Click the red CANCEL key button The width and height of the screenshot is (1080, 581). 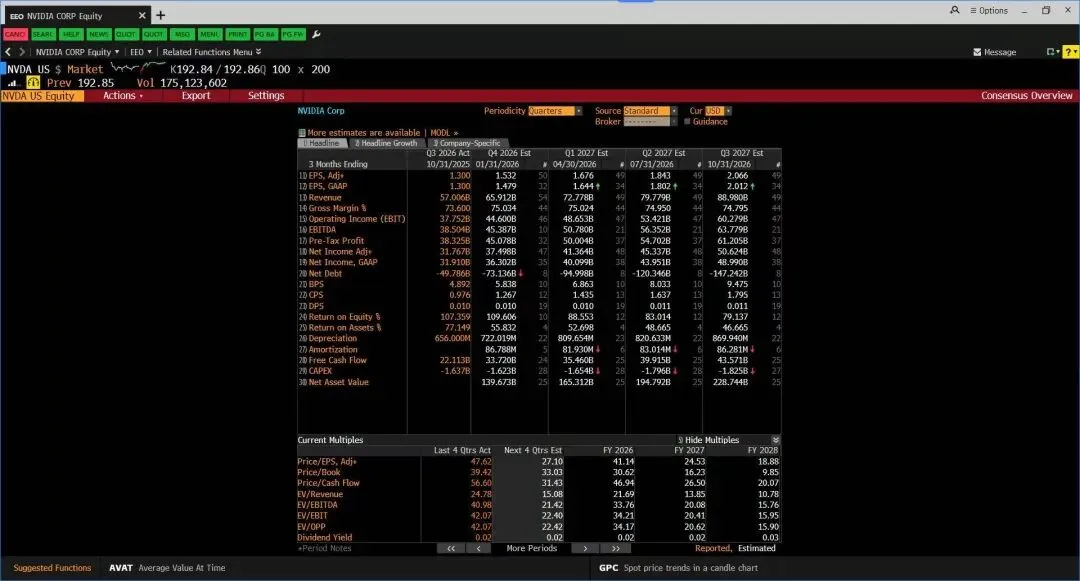(x=15, y=34)
